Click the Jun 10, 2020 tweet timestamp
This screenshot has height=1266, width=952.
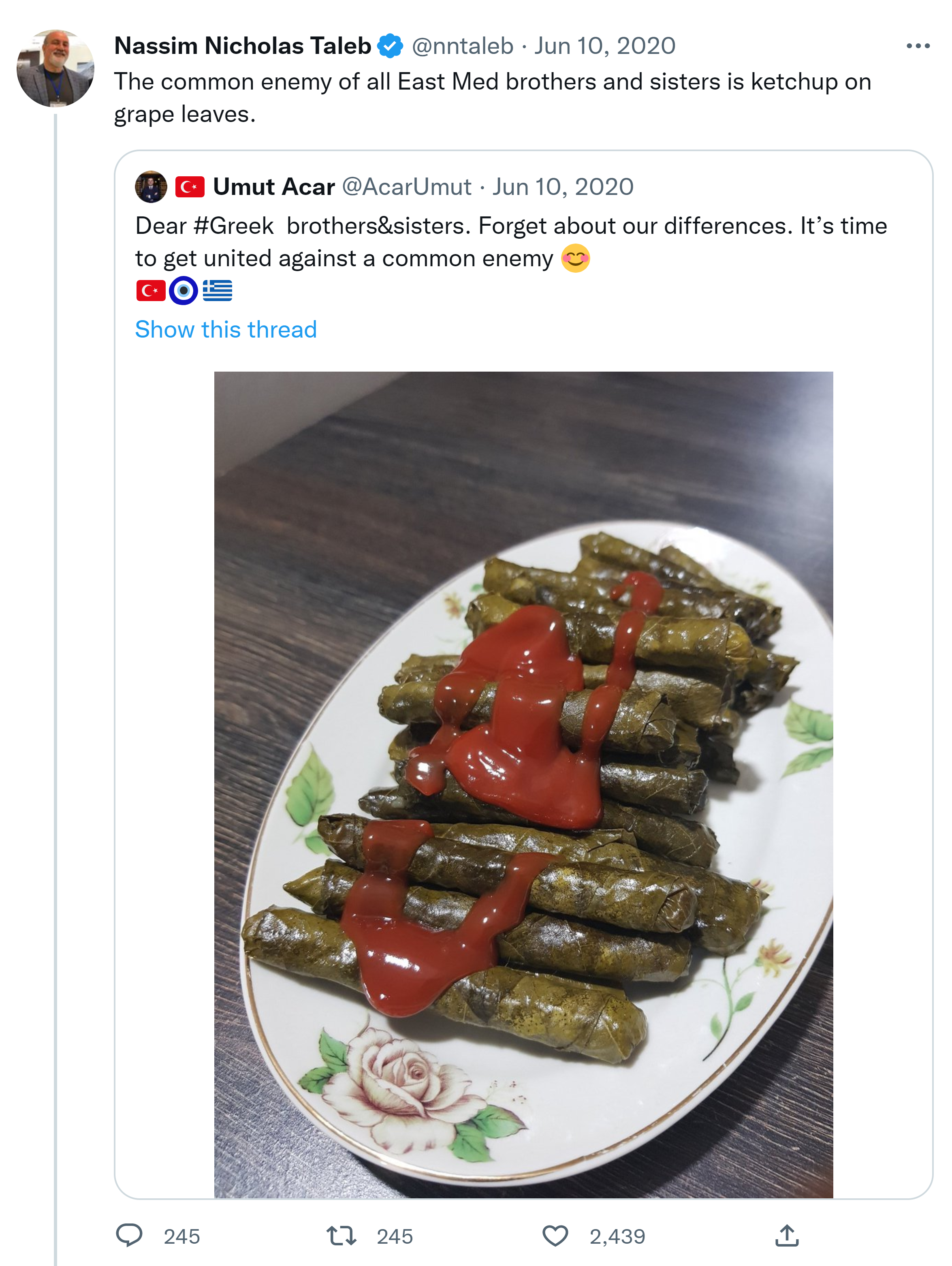pos(605,46)
